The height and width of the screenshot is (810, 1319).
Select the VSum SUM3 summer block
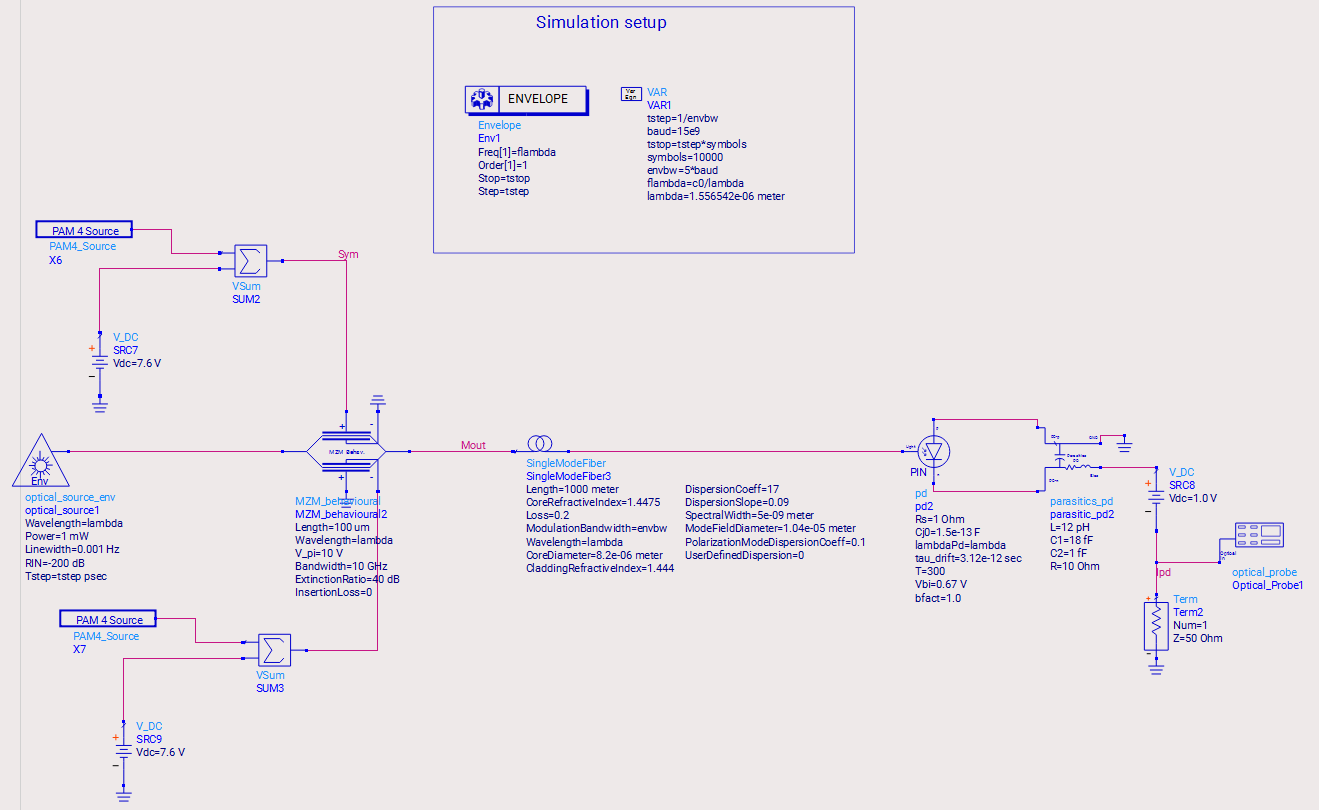(x=273, y=649)
